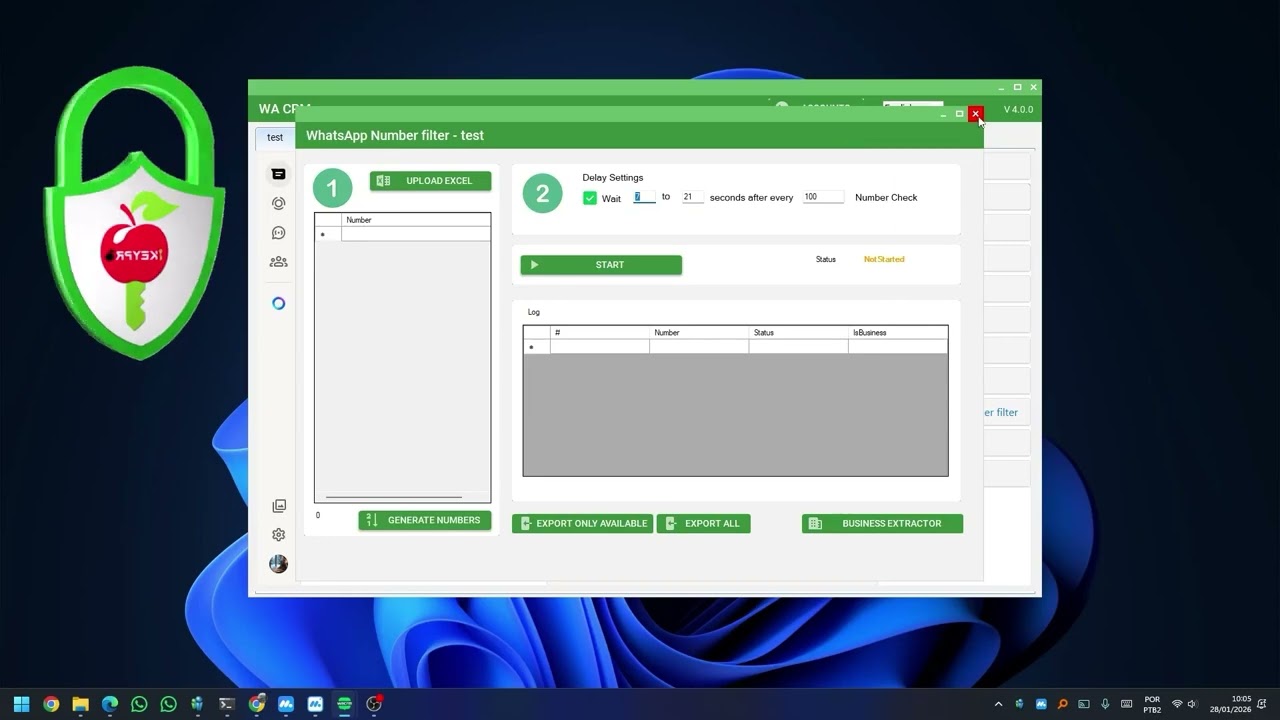Minimize the WhatsApp Number filter window
Screen dimensions: 1280x720
[x=943, y=114]
